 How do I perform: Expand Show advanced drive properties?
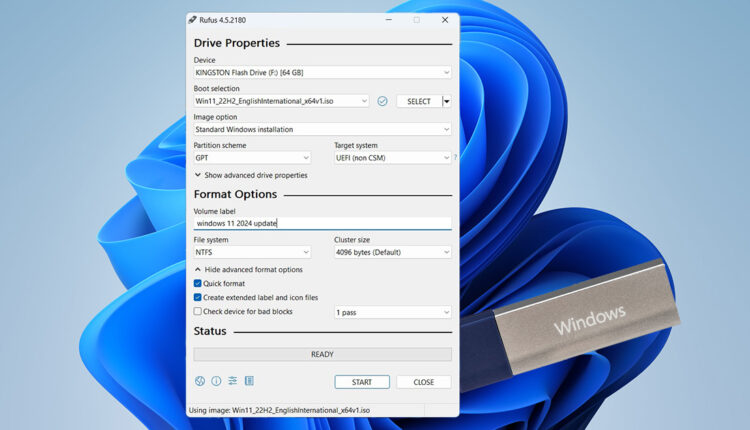[x=250, y=175]
